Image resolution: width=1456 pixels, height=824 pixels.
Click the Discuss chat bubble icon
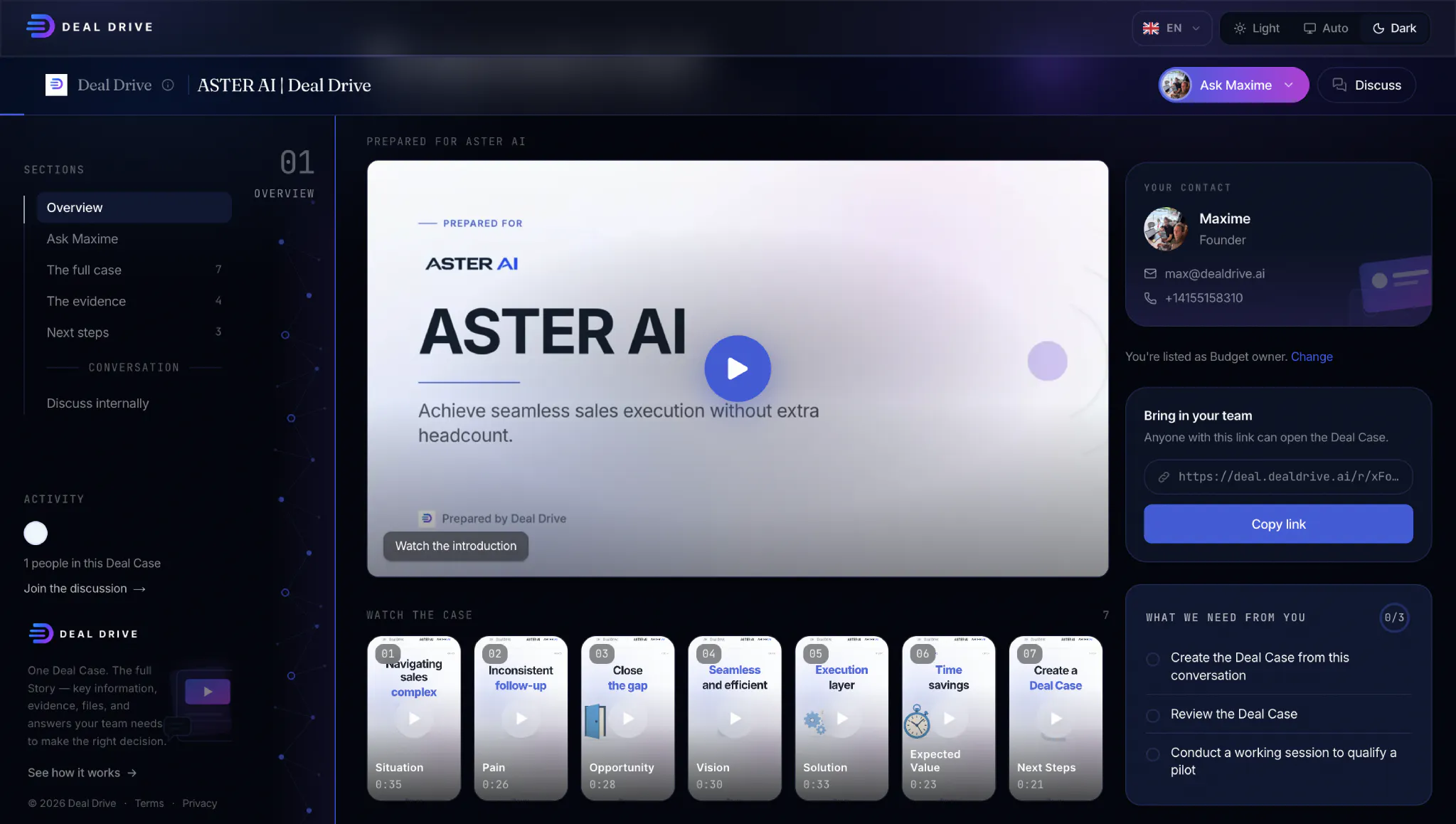(x=1339, y=85)
